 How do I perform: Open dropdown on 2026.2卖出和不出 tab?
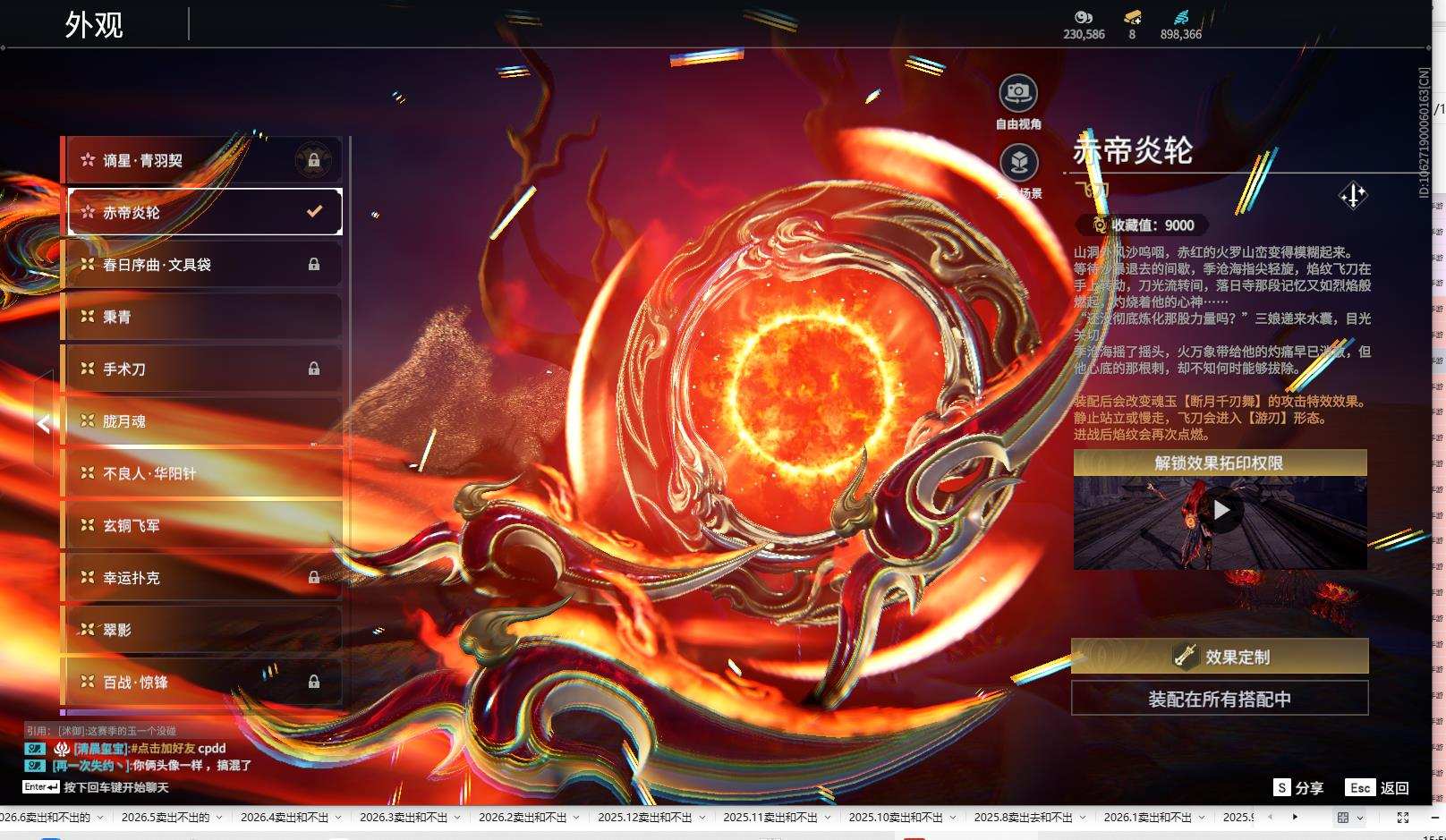(x=576, y=818)
